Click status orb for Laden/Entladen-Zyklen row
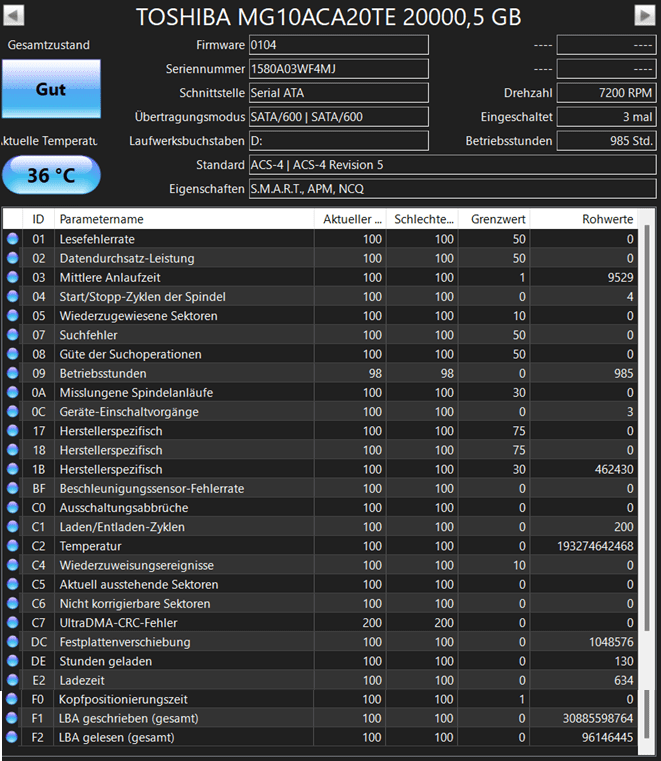 pyautogui.click(x=13, y=526)
